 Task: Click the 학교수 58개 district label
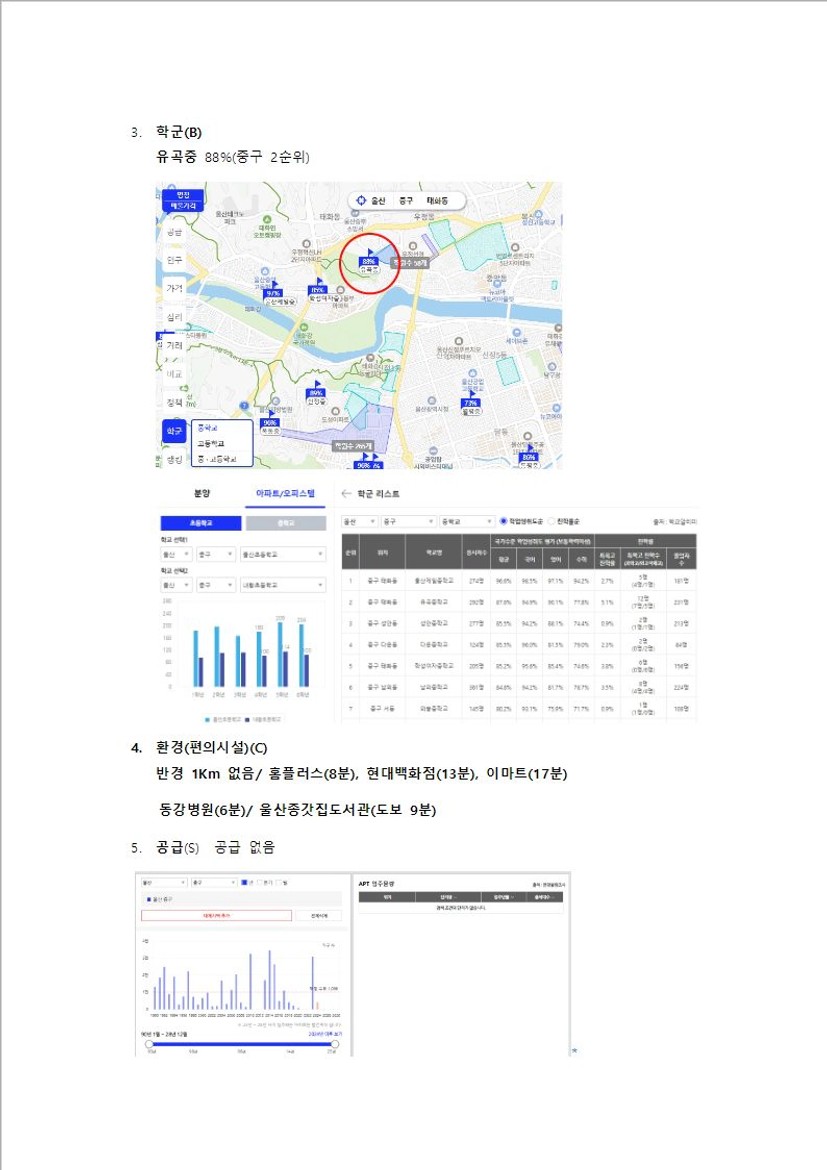(411, 263)
